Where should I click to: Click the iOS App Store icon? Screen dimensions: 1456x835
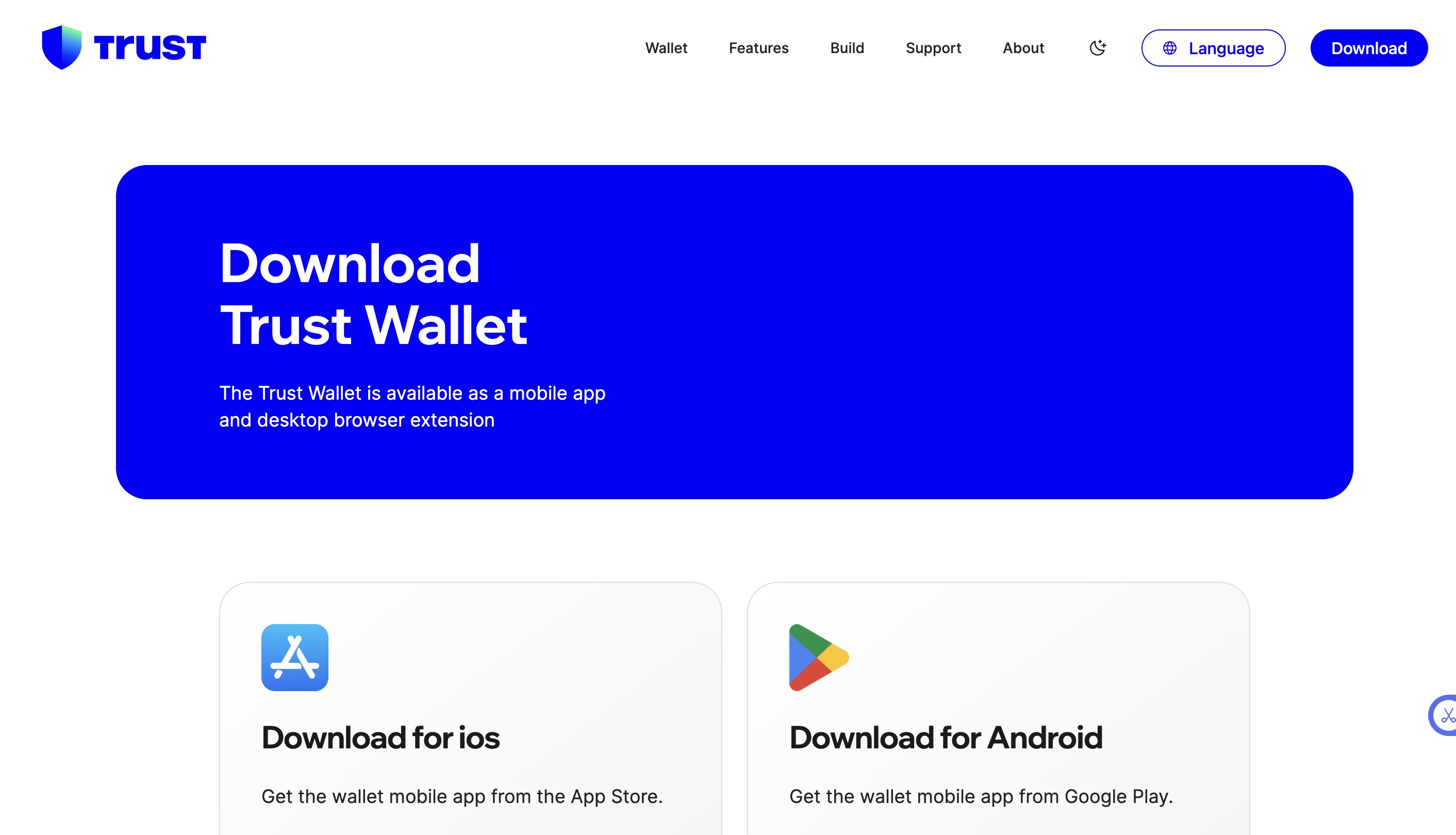(294, 657)
